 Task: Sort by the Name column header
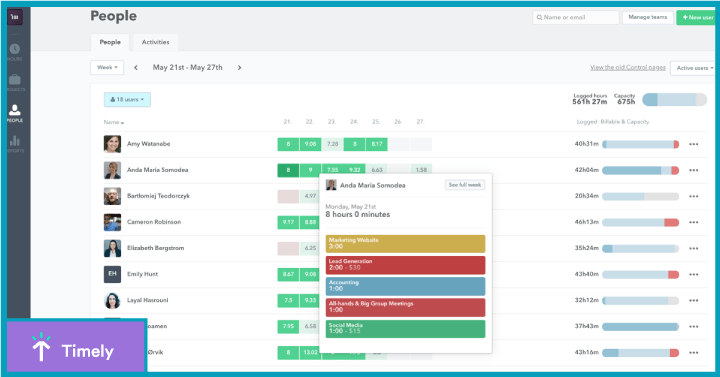pos(113,122)
